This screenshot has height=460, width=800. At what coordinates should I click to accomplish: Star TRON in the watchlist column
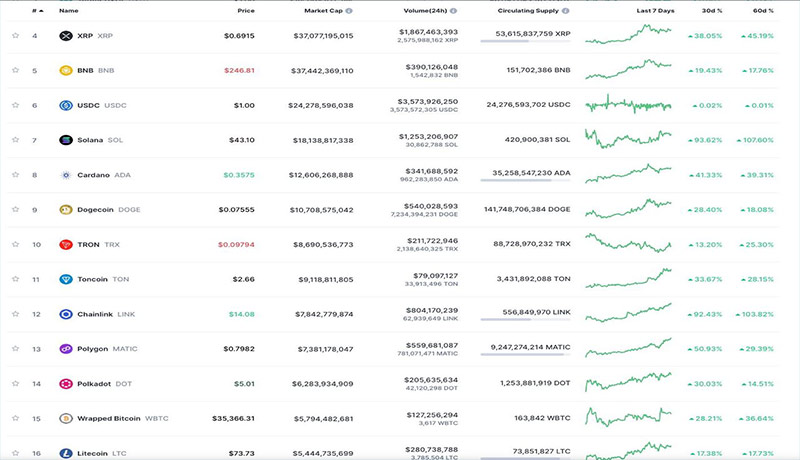tap(15, 244)
